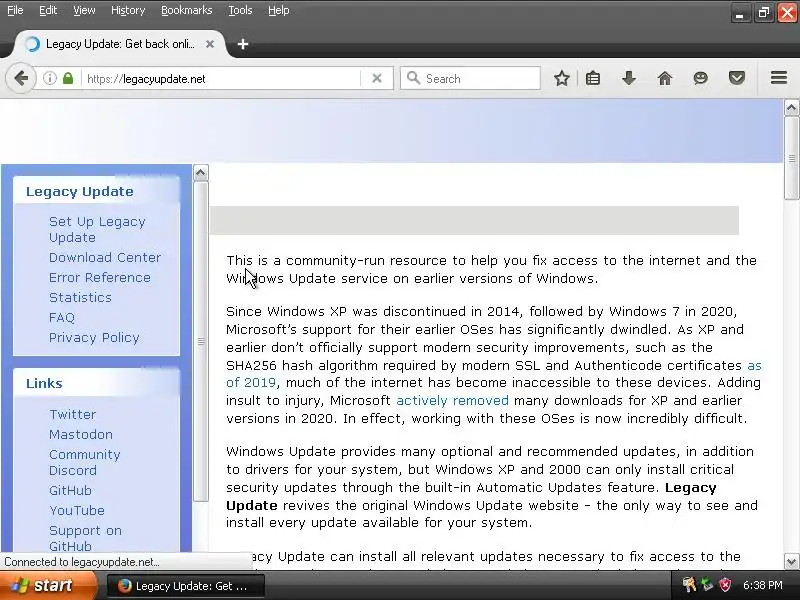Open the hamburger menu
The image size is (800, 600).
[779, 78]
